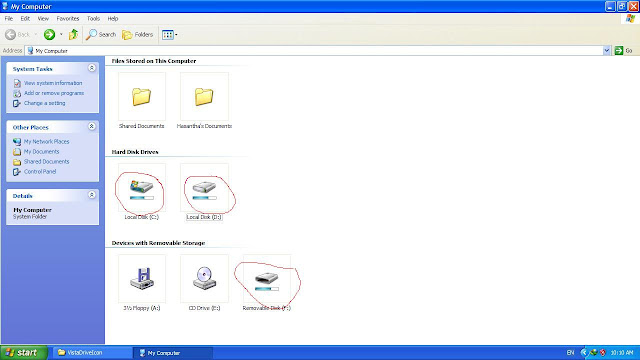Viewport: 640px width, 360px height.
Task: Open My Documents link in sidebar
Action: (x=42, y=152)
